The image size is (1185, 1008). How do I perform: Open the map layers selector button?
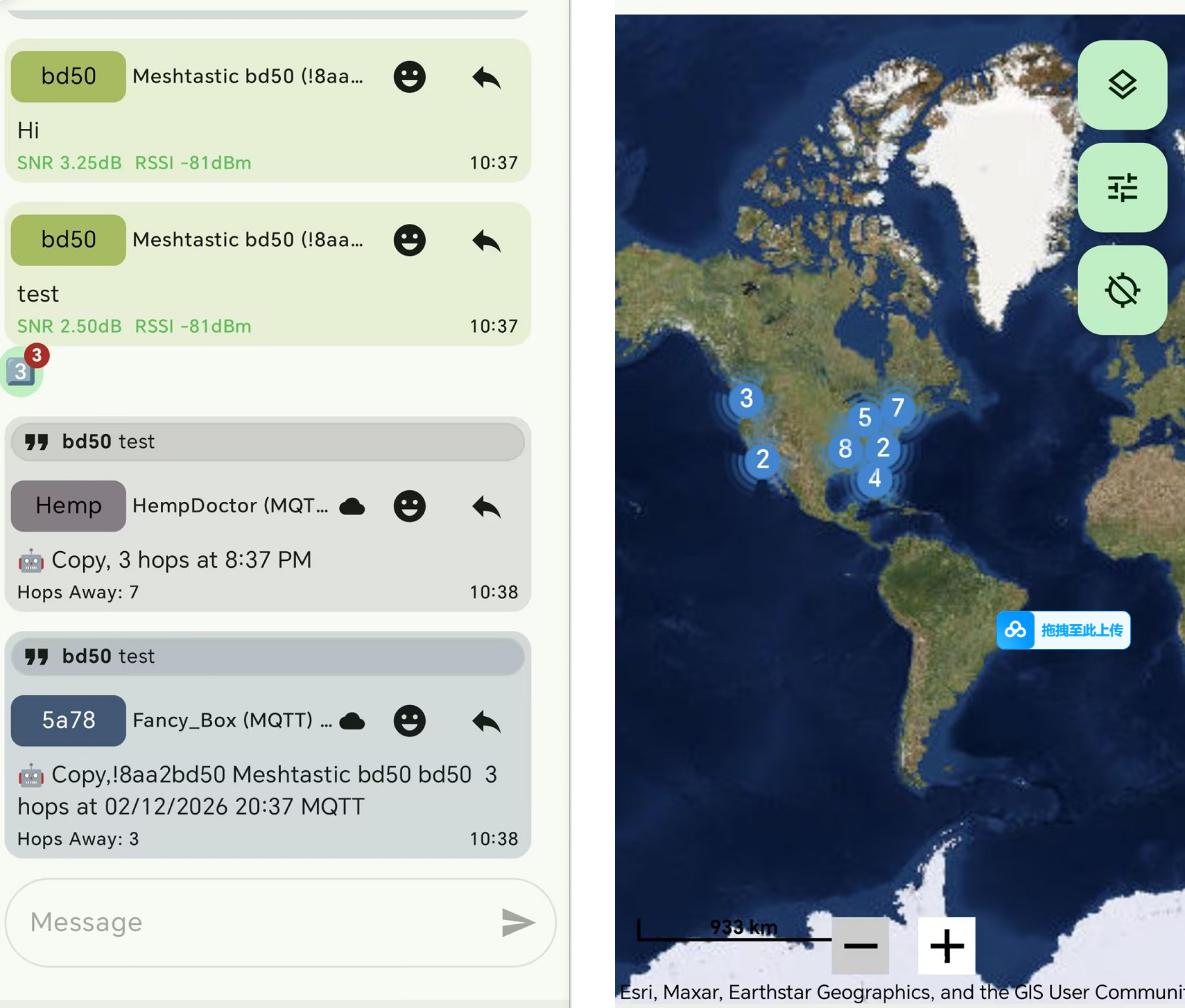coord(1121,85)
